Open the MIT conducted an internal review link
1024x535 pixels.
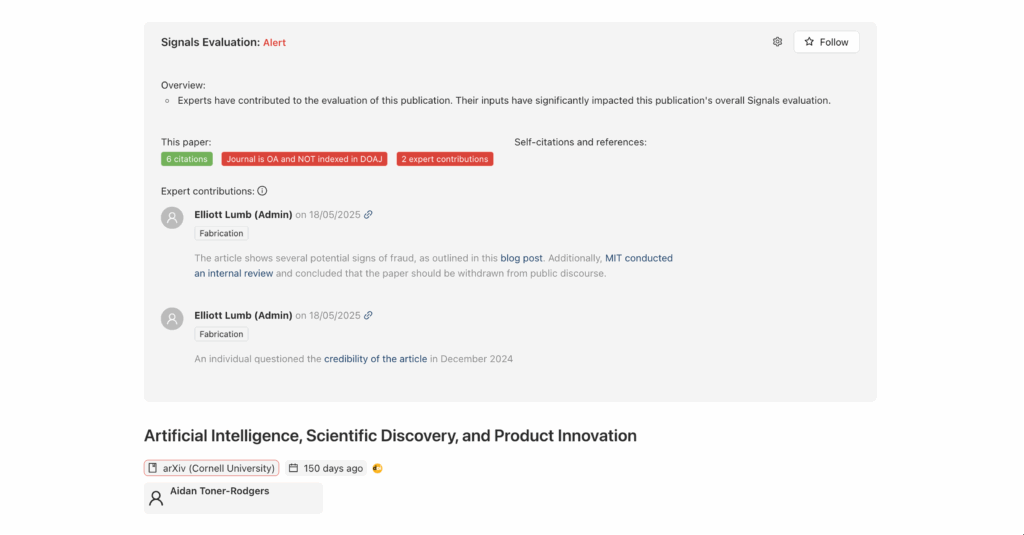(434, 266)
